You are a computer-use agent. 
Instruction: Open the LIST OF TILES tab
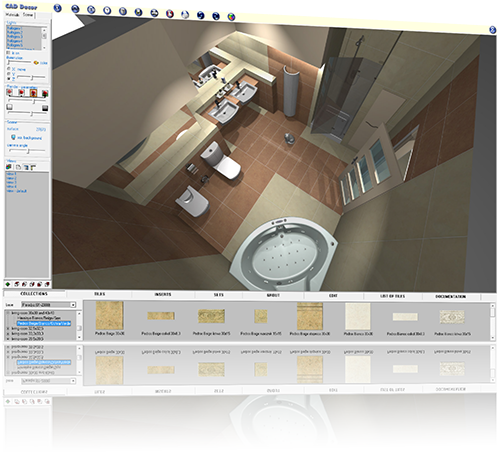[393, 296]
